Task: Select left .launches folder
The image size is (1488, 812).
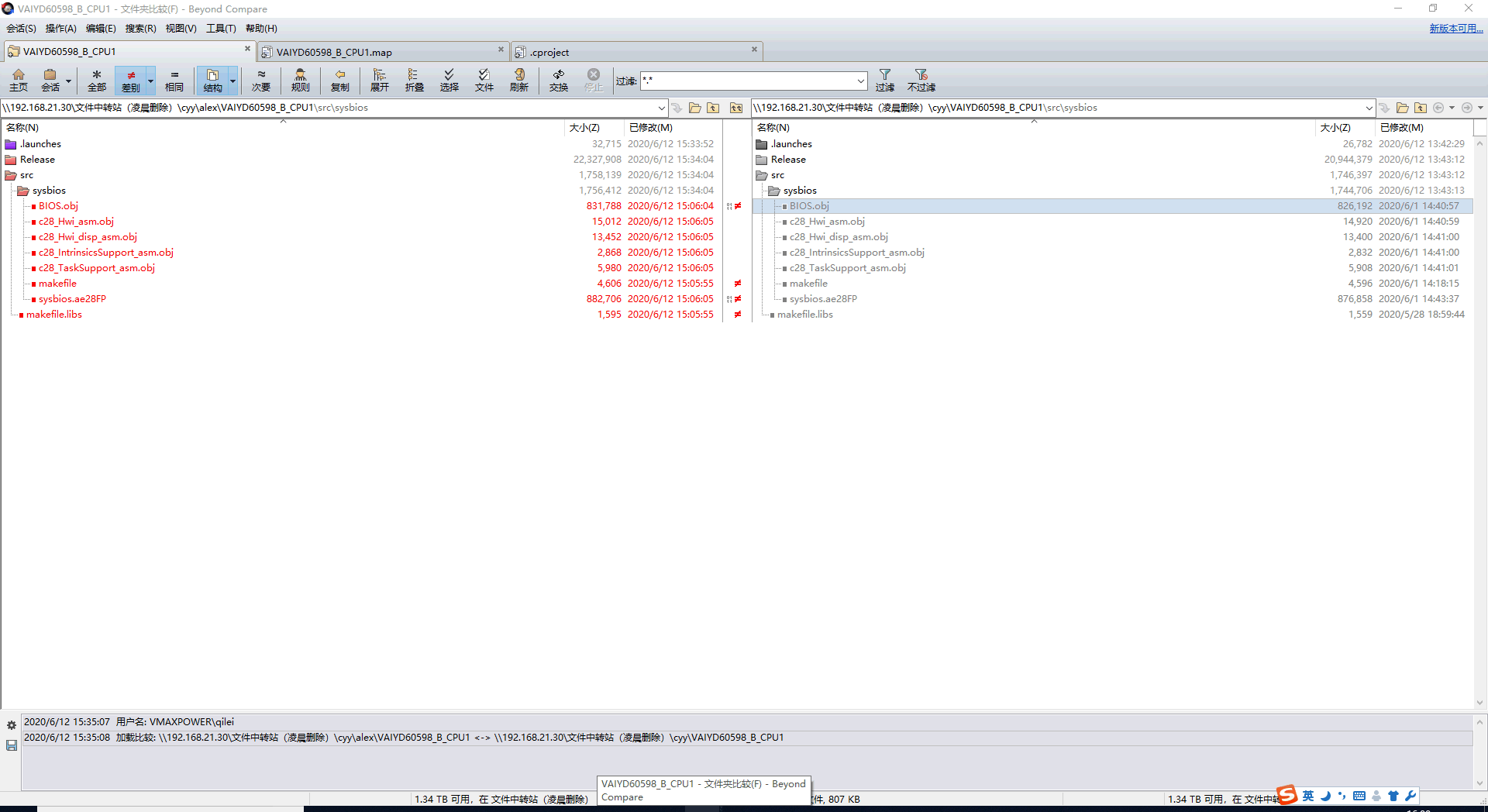Action: (x=40, y=144)
